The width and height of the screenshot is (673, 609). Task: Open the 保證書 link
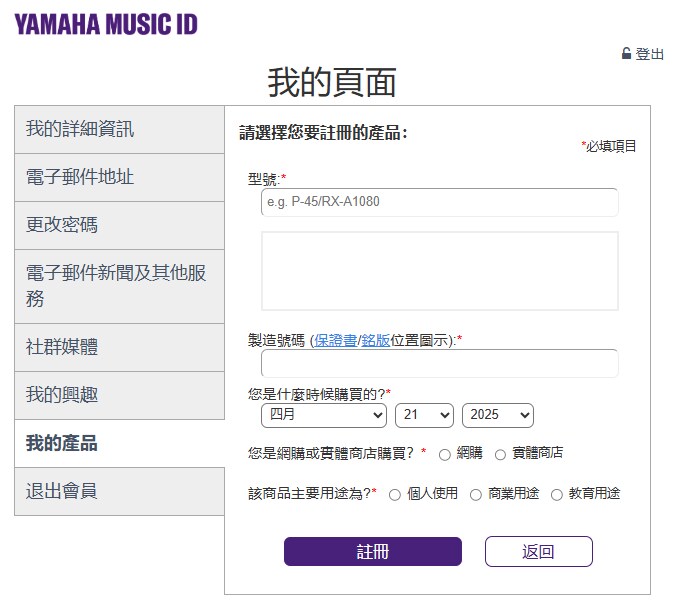point(335,340)
